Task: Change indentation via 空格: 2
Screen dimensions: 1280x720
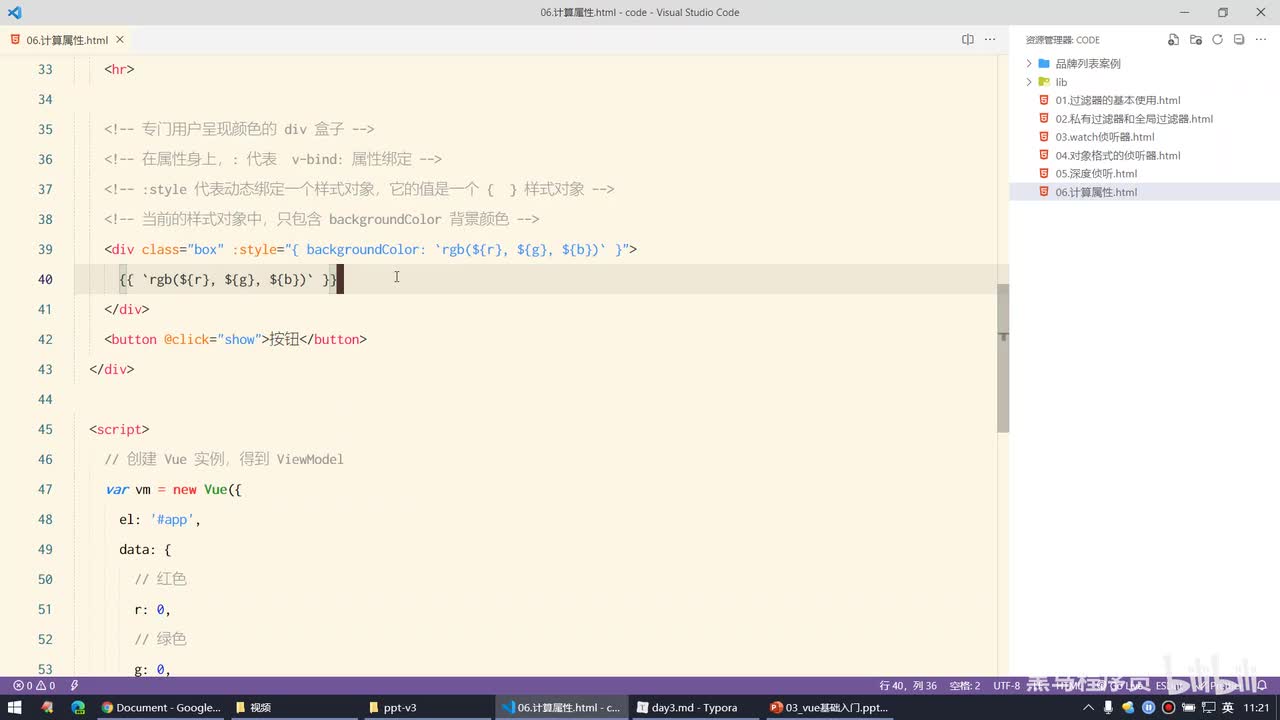Action: pyautogui.click(x=965, y=686)
